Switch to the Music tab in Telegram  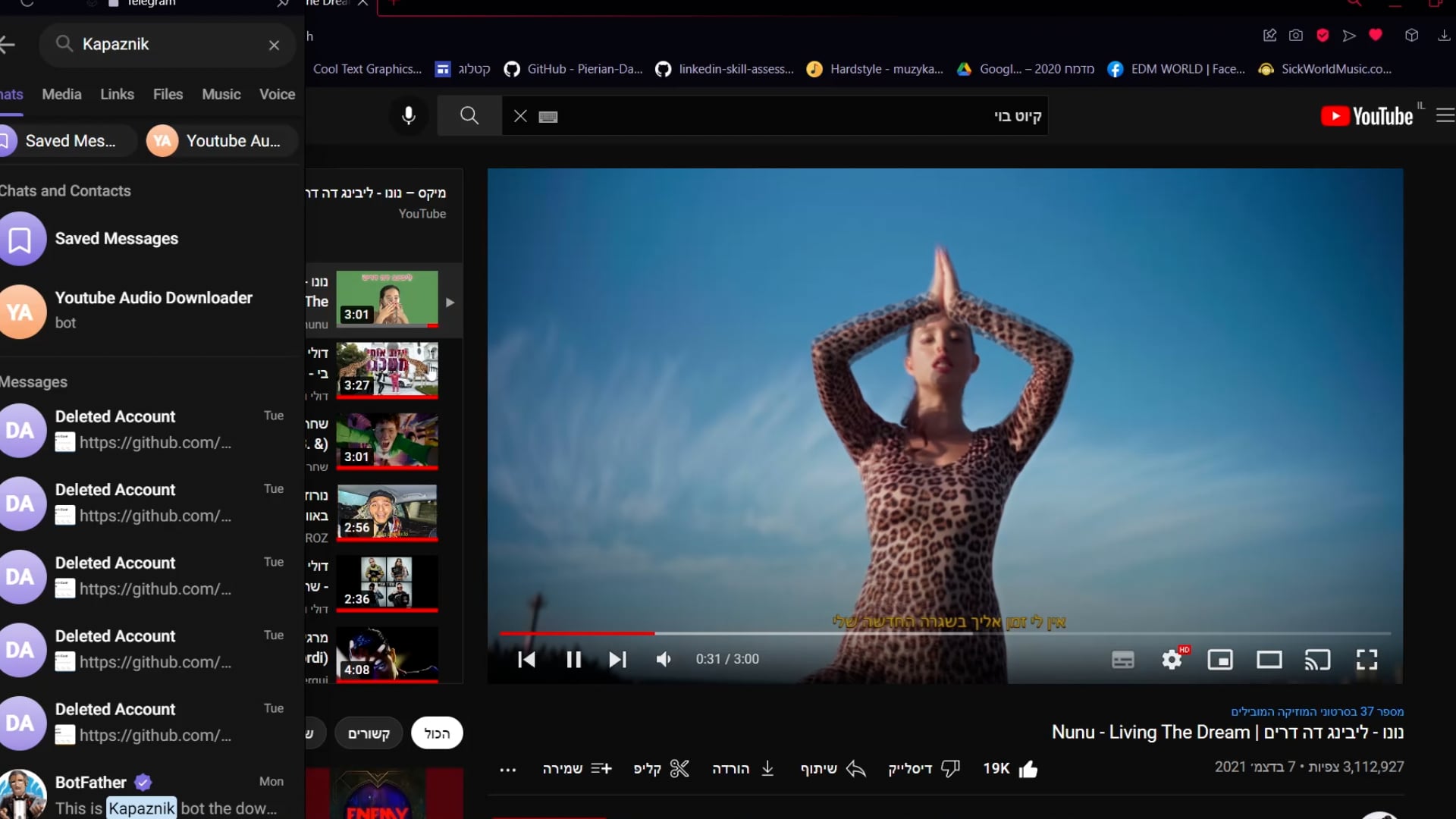(x=221, y=94)
